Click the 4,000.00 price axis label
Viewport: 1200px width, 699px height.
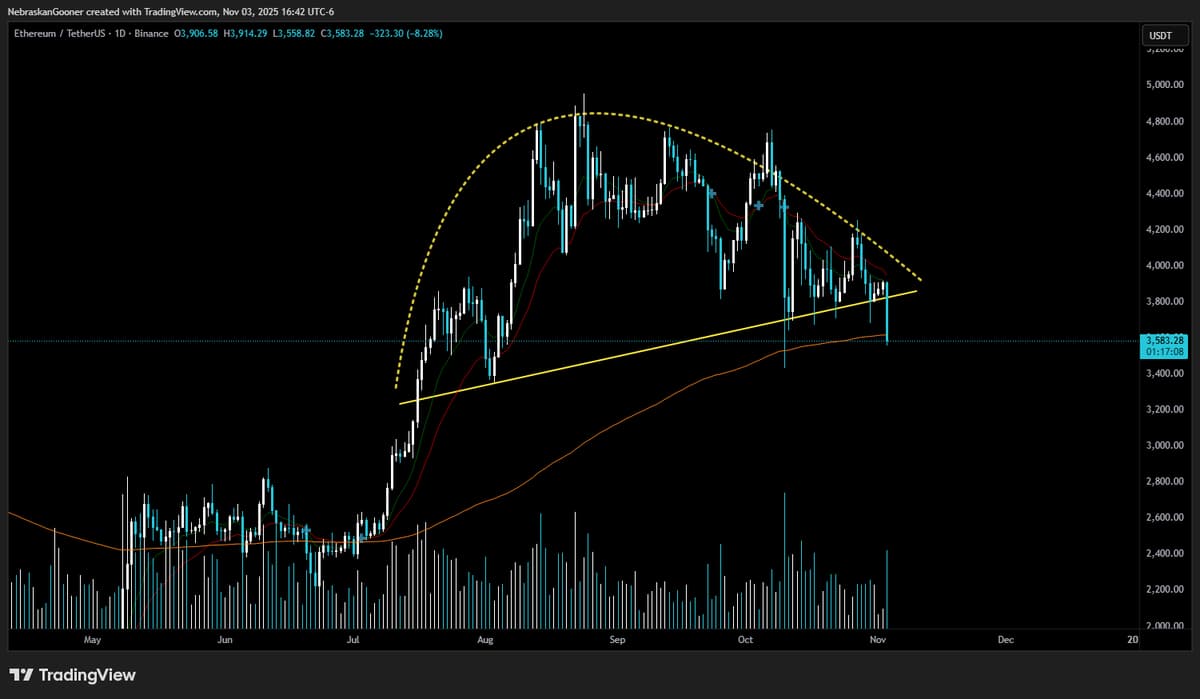coord(1165,265)
